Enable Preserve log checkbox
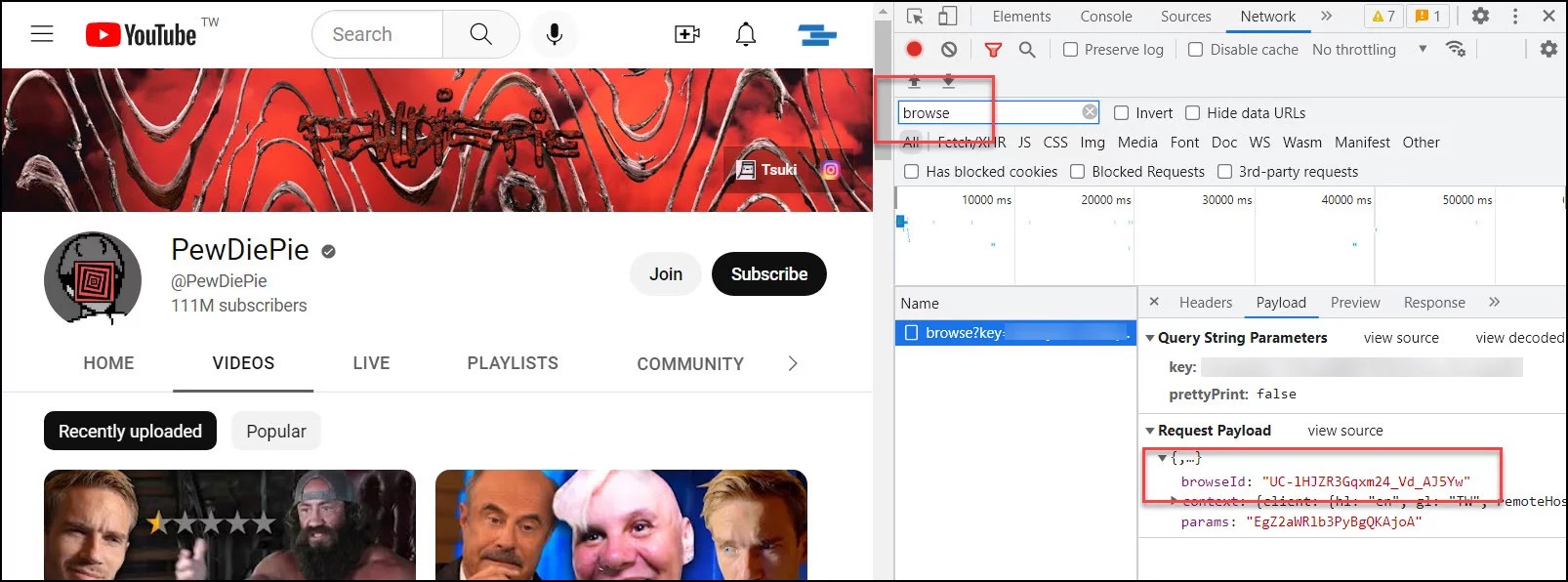The height and width of the screenshot is (582, 1568). pyautogui.click(x=1071, y=50)
